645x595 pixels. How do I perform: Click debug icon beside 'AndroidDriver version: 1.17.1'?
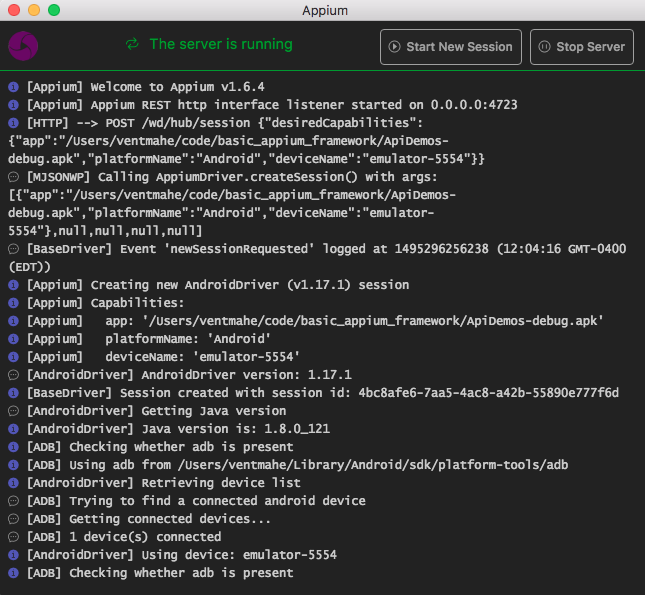[13, 375]
